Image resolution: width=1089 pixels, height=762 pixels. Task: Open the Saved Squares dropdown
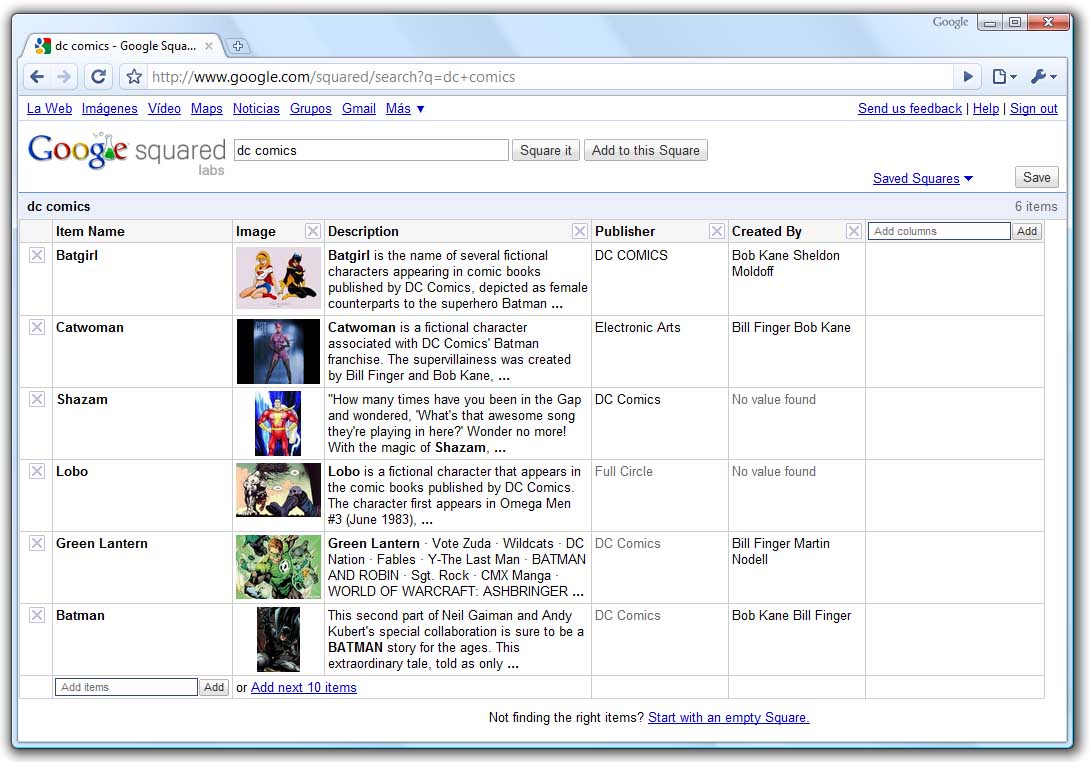pos(922,179)
